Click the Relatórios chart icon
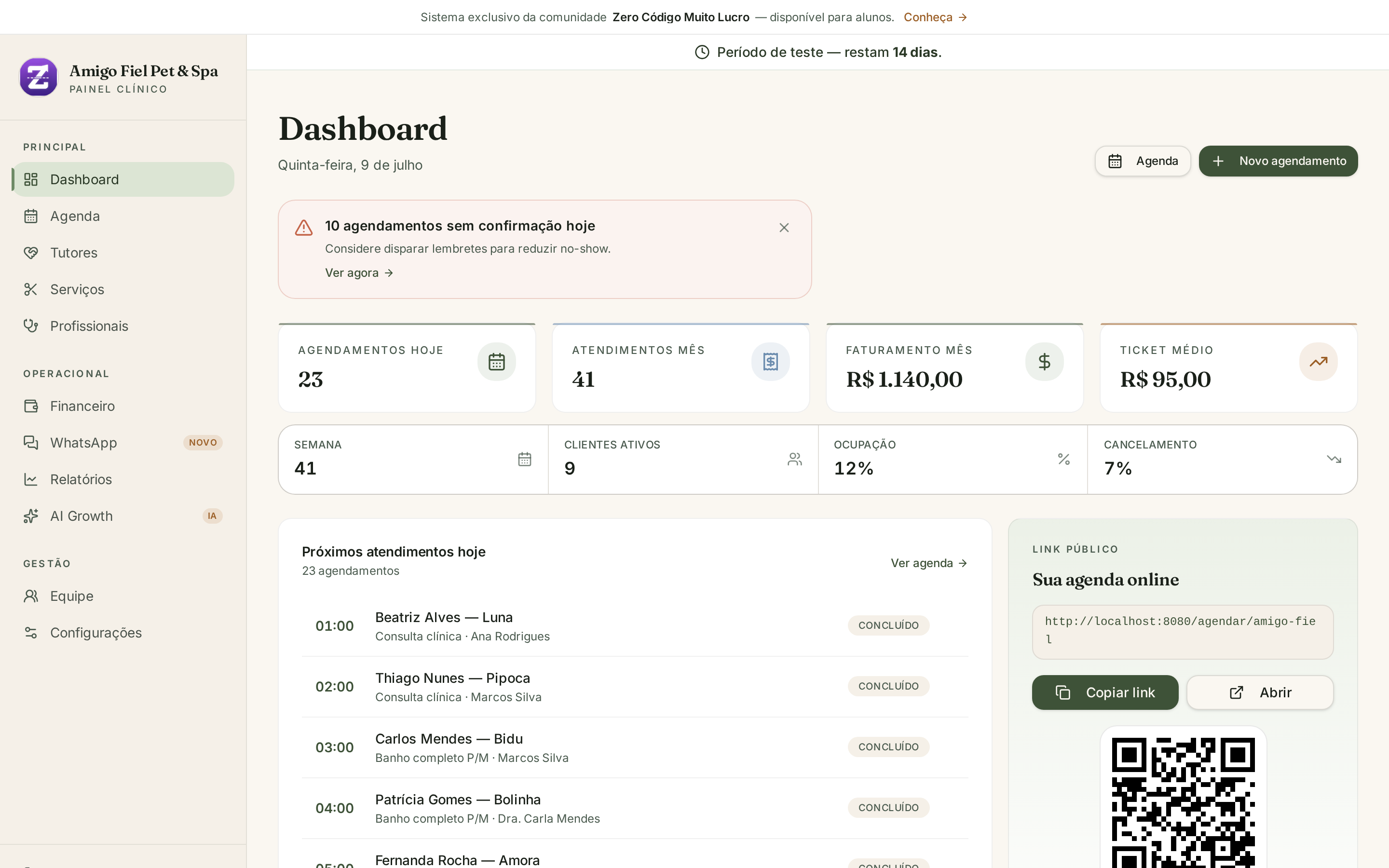The width and height of the screenshot is (1389, 868). [x=31, y=479]
